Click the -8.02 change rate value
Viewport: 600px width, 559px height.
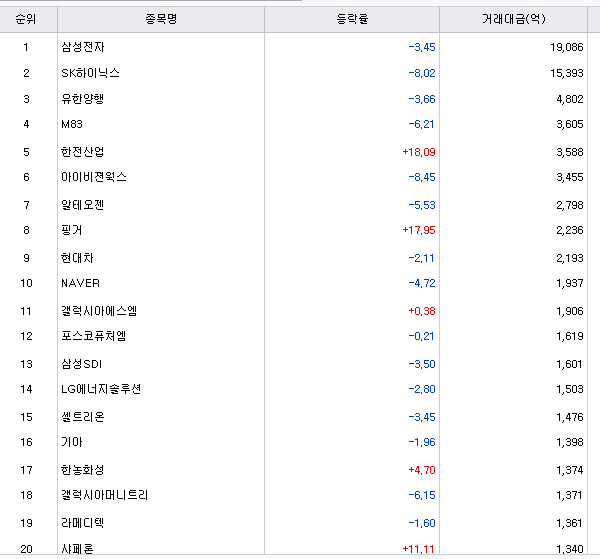coord(422,73)
